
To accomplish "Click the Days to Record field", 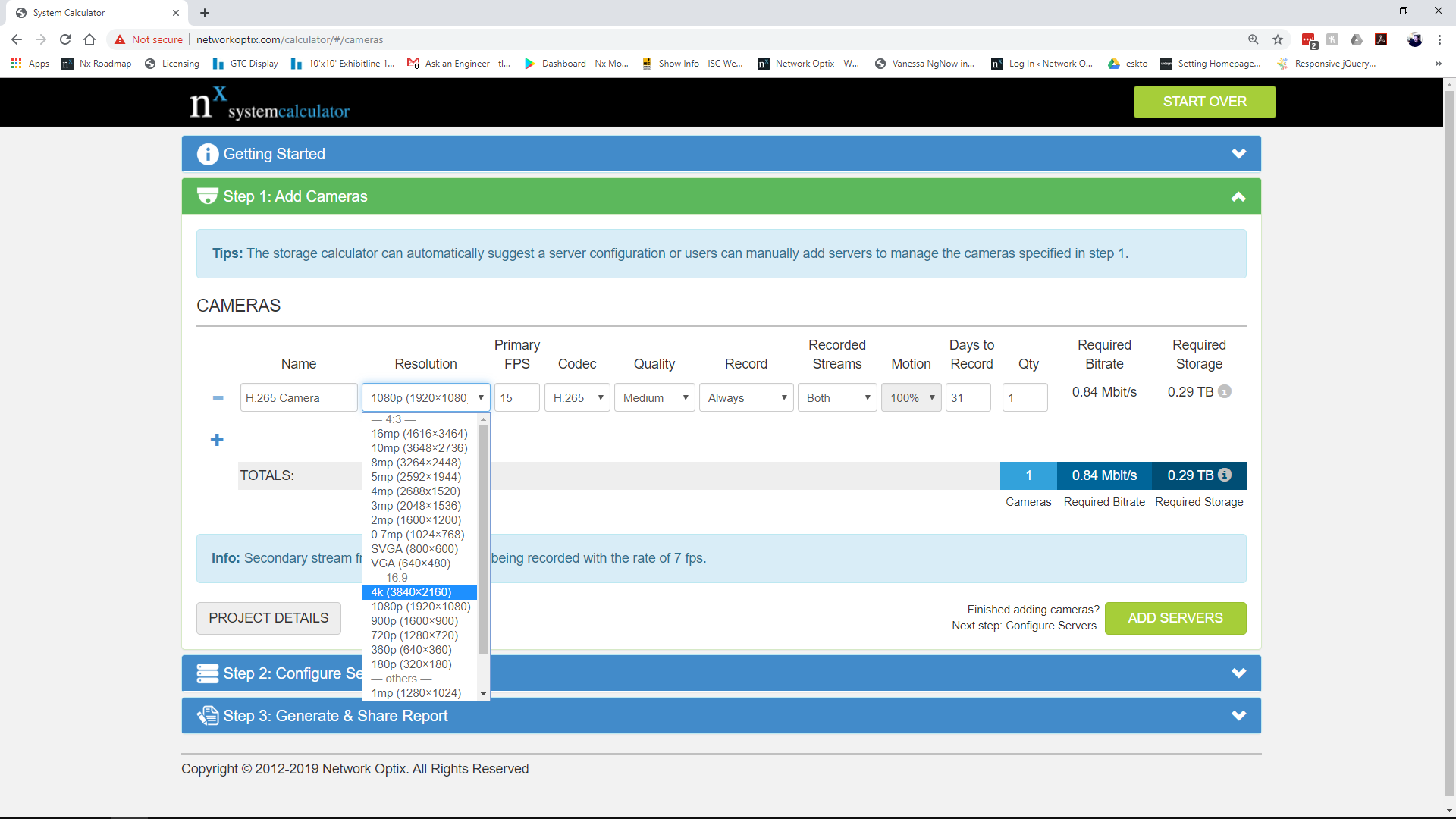I will pos(968,397).
